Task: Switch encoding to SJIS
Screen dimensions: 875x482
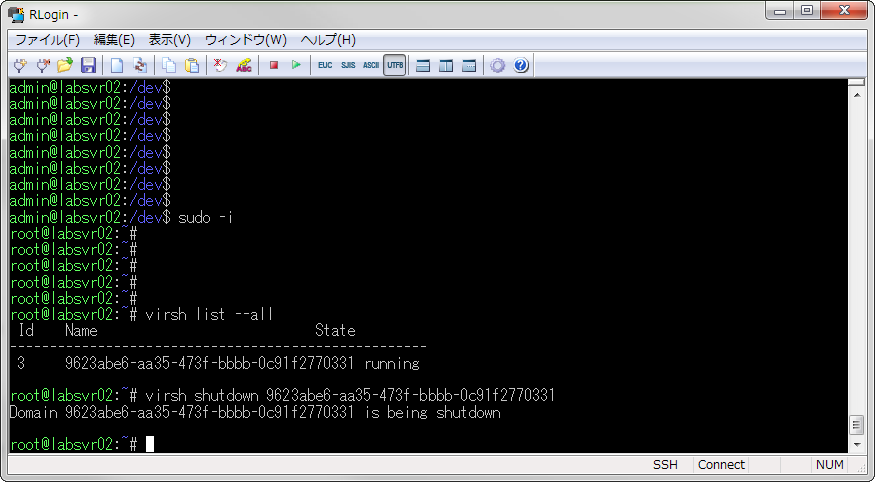Action: tap(348, 65)
